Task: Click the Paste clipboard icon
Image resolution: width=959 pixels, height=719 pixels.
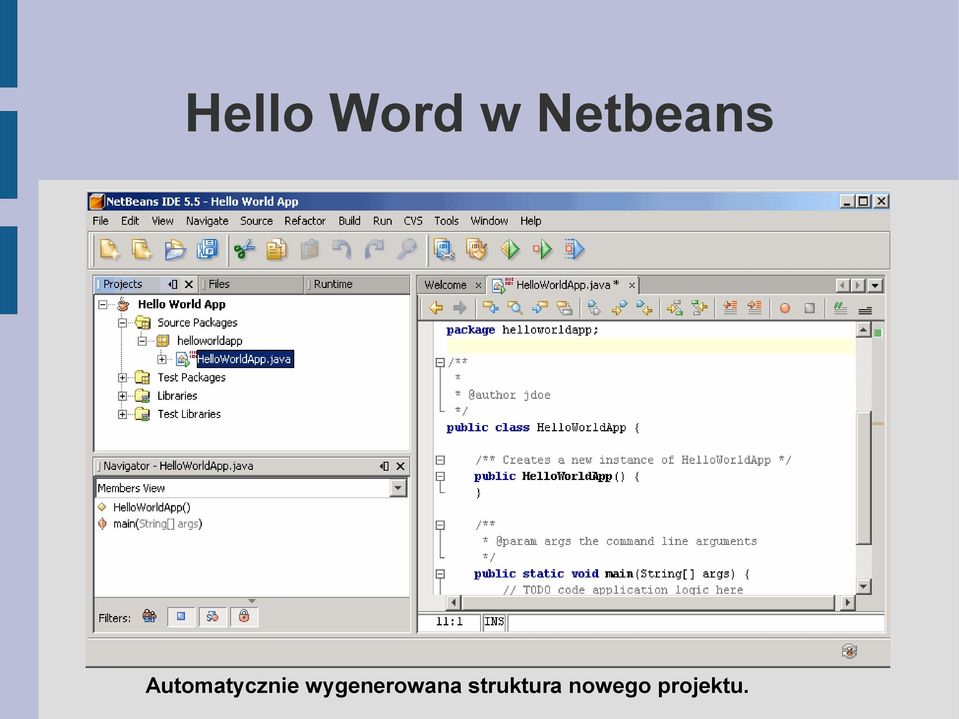Action: click(309, 249)
